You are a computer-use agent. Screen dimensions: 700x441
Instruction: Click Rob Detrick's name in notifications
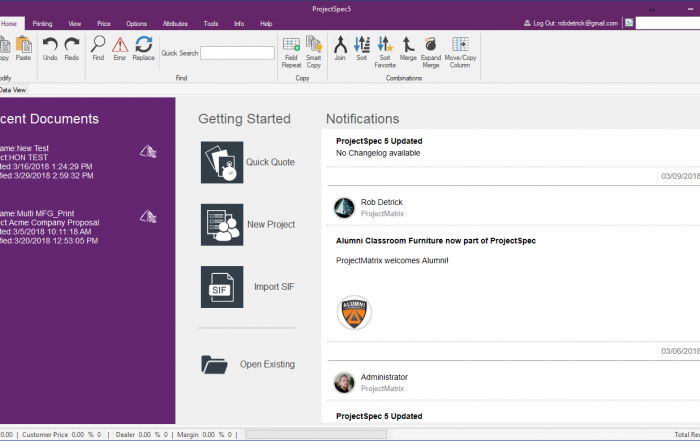(x=382, y=202)
